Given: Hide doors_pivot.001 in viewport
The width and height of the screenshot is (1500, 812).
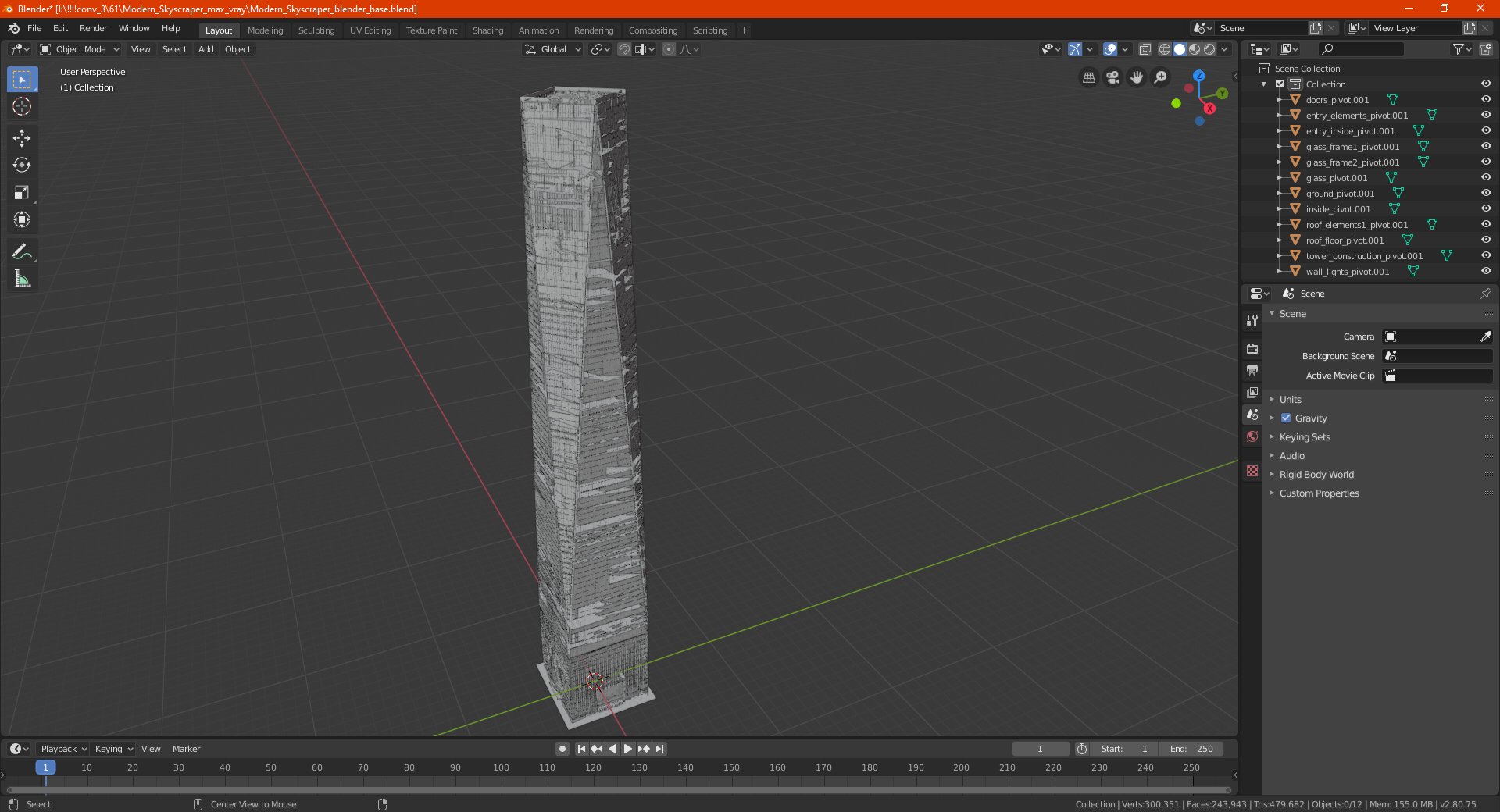Looking at the screenshot, I should click(1486, 100).
